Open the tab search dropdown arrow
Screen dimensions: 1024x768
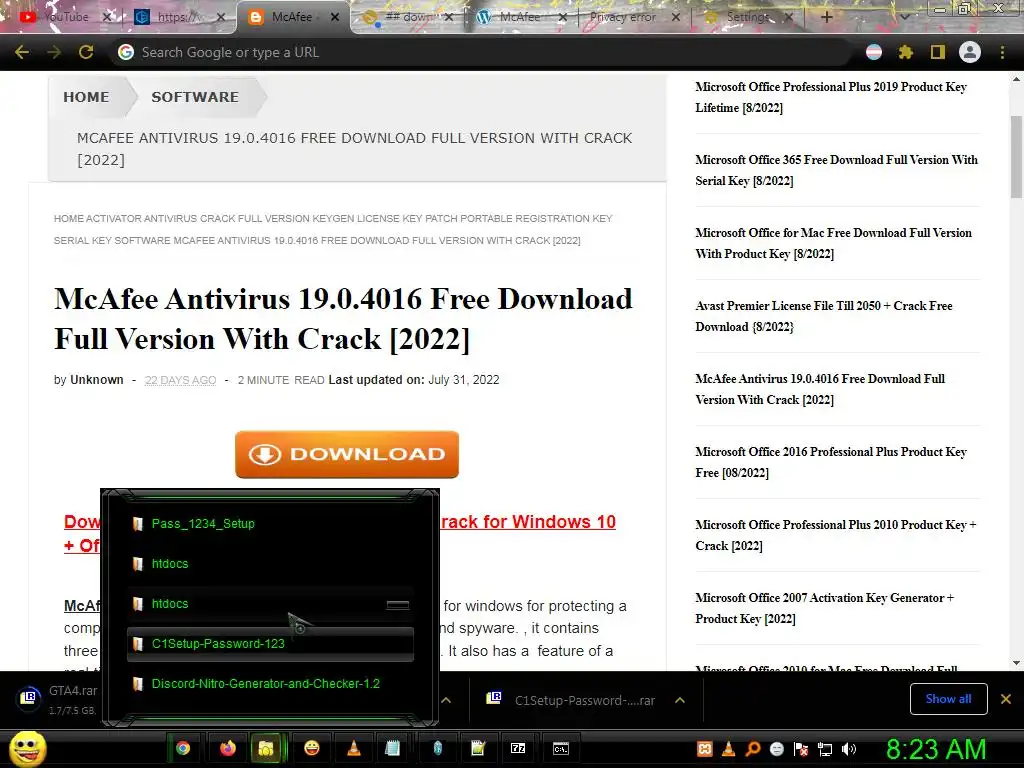tap(904, 17)
